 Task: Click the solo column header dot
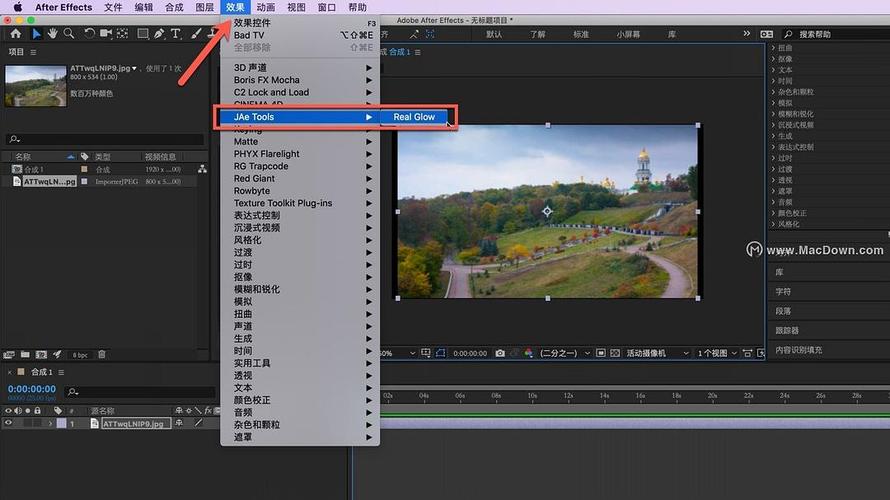tap(27, 410)
